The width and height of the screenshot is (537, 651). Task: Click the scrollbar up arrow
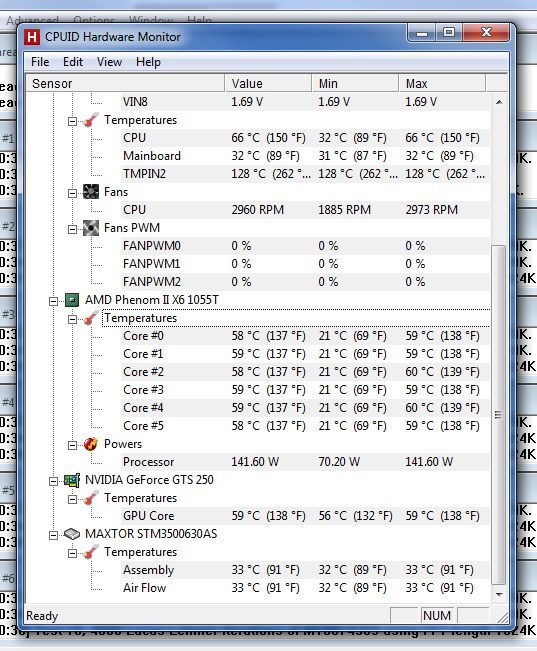point(499,102)
